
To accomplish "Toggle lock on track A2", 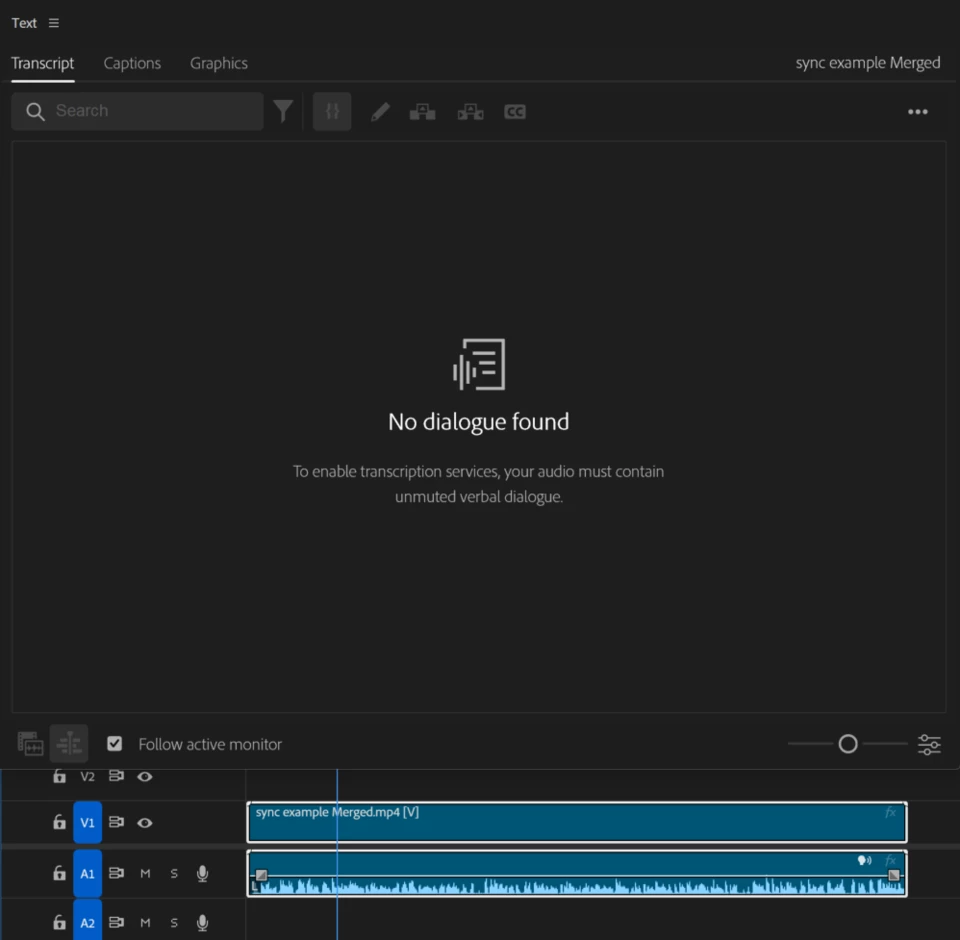I will pos(59,922).
